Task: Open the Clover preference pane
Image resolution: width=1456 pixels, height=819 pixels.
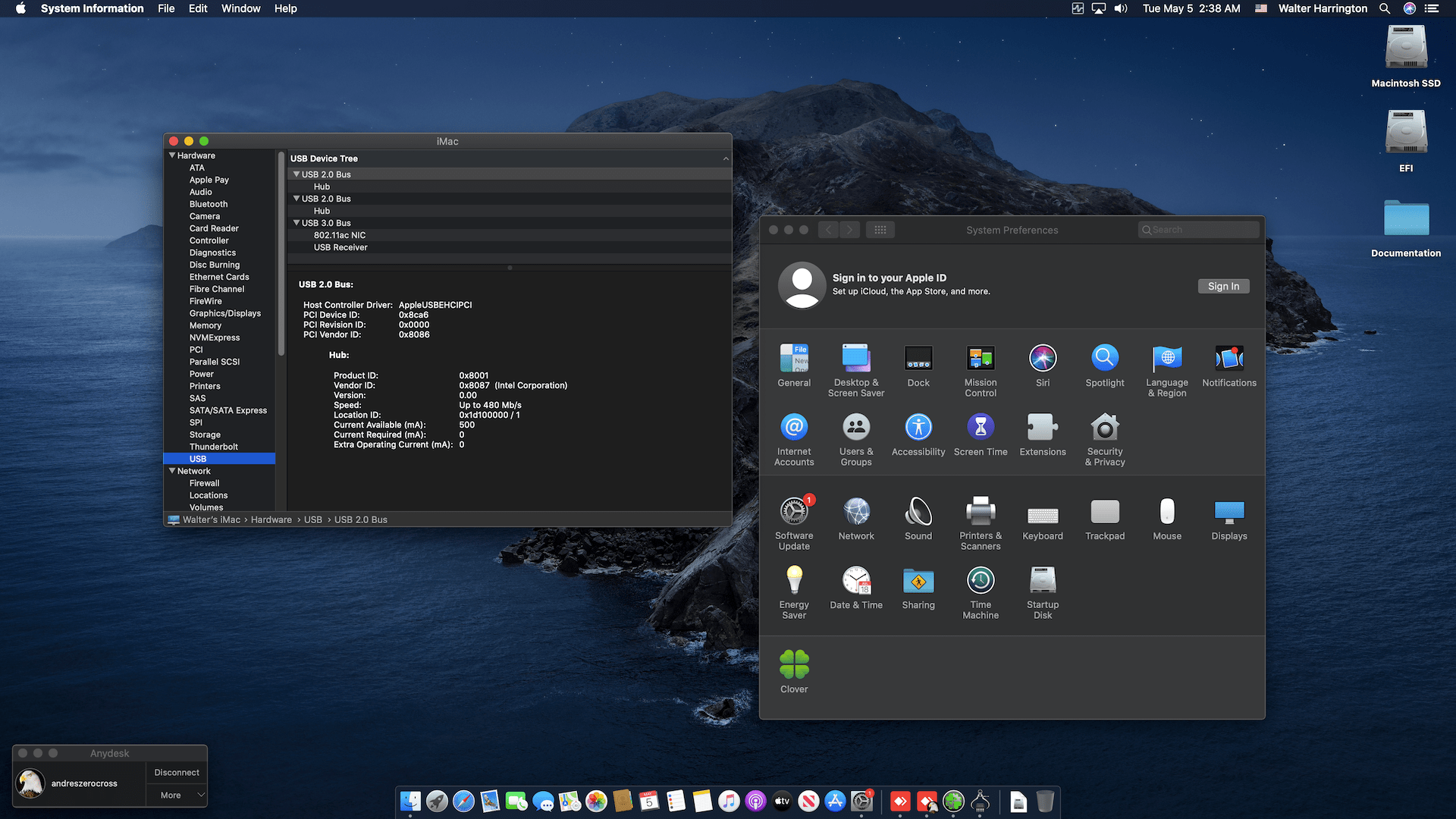Action: (x=794, y=671)
